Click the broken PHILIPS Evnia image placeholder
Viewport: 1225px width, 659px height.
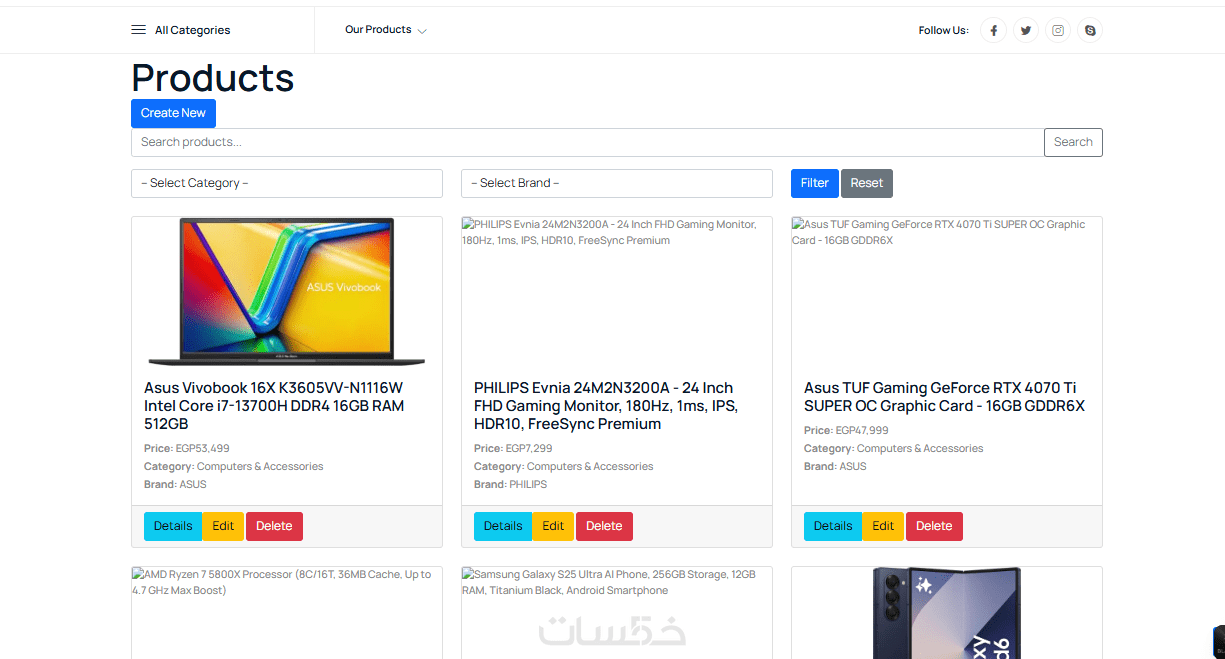pyautogui.click(x=617, y=292)
